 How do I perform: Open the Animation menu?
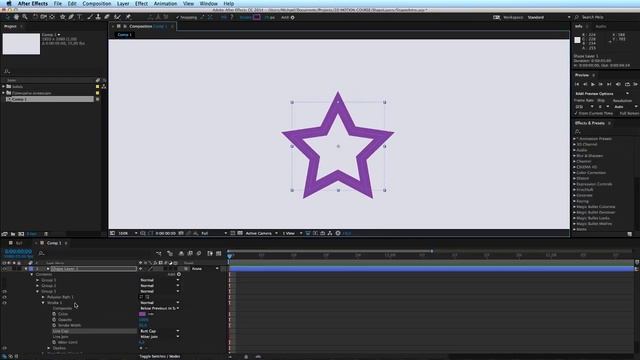tap(165, 3)
